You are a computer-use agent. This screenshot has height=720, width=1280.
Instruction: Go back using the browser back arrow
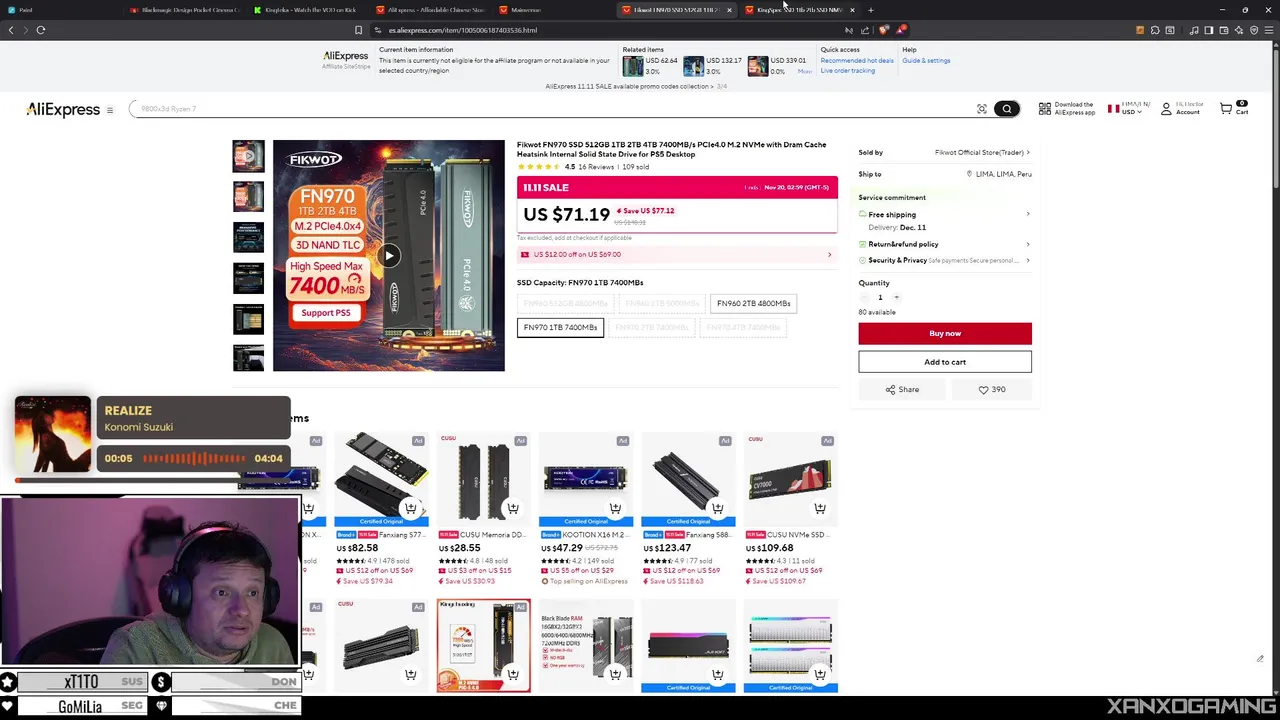11,30
